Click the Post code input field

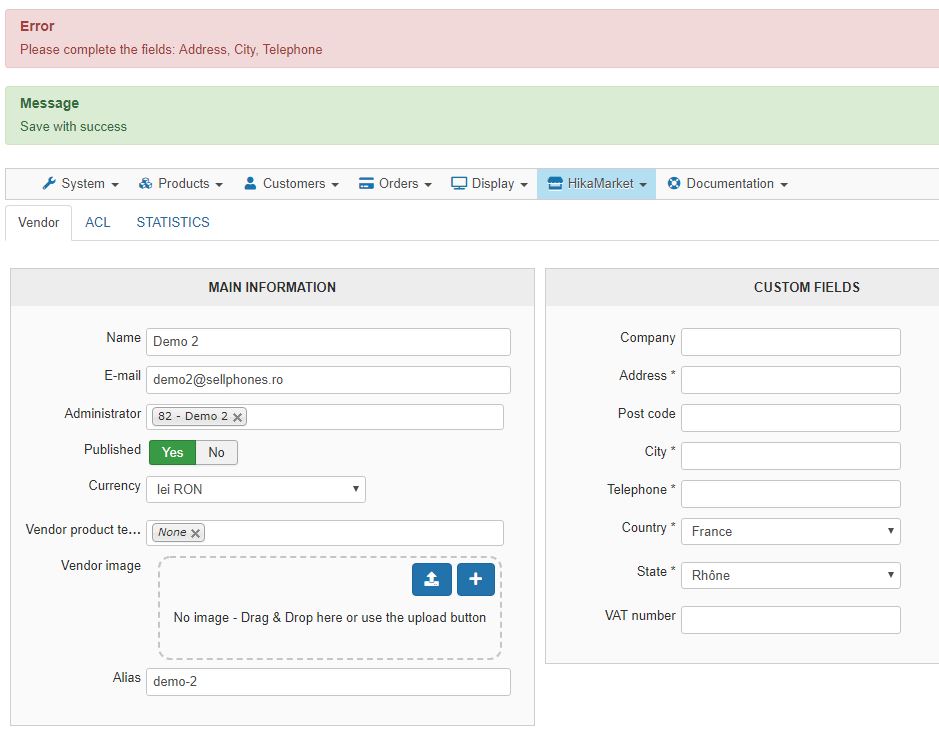pos(790,418)
